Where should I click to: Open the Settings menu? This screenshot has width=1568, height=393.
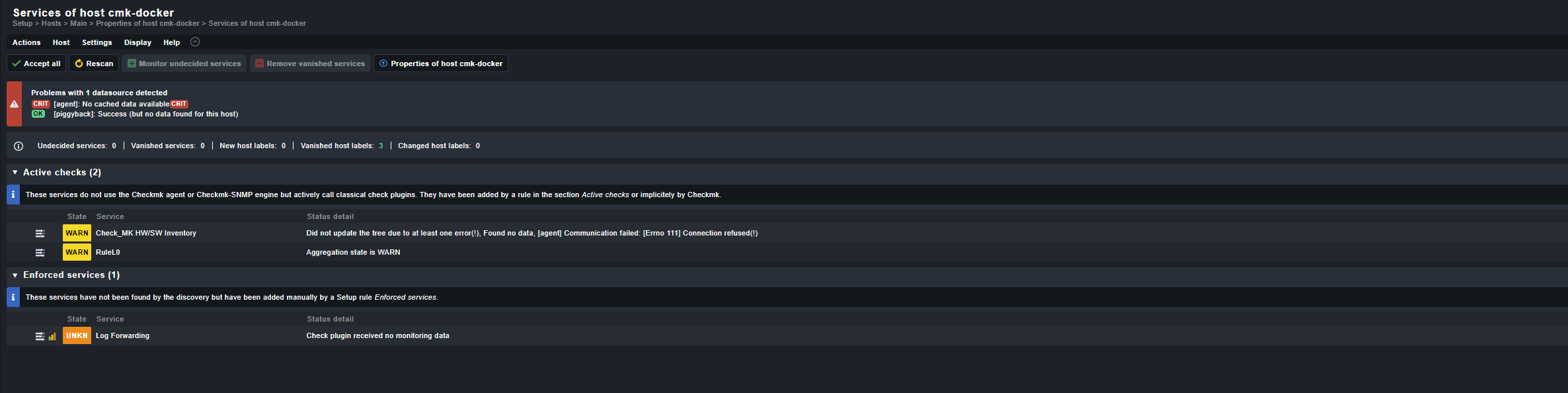[x=97, y=42]
